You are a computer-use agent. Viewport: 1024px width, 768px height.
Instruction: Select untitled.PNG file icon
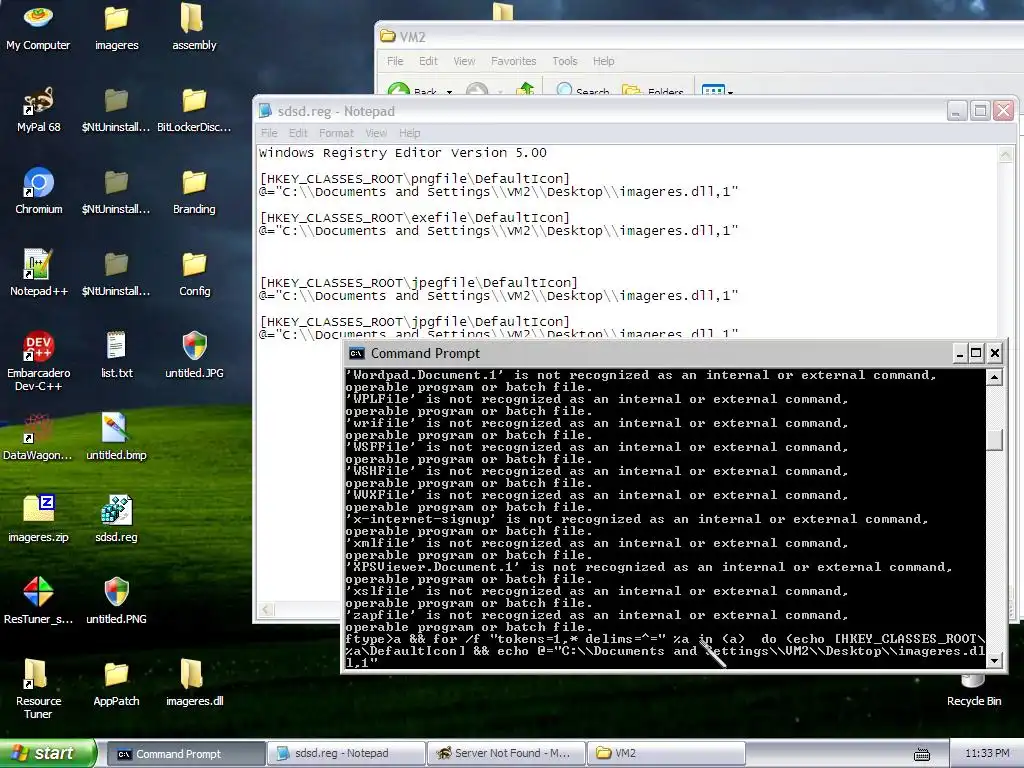(x=116, y=601)
